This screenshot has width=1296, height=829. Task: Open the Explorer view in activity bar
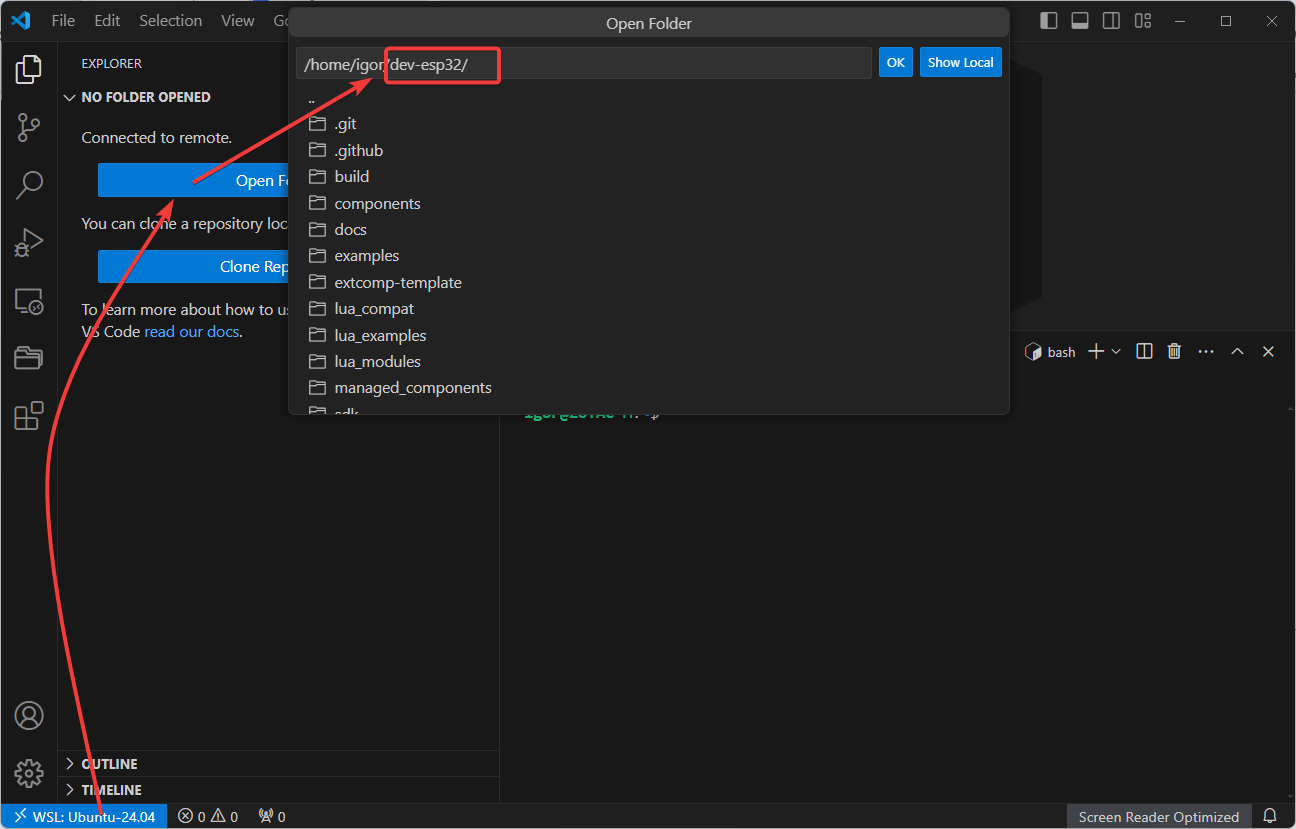coord(29,69)
